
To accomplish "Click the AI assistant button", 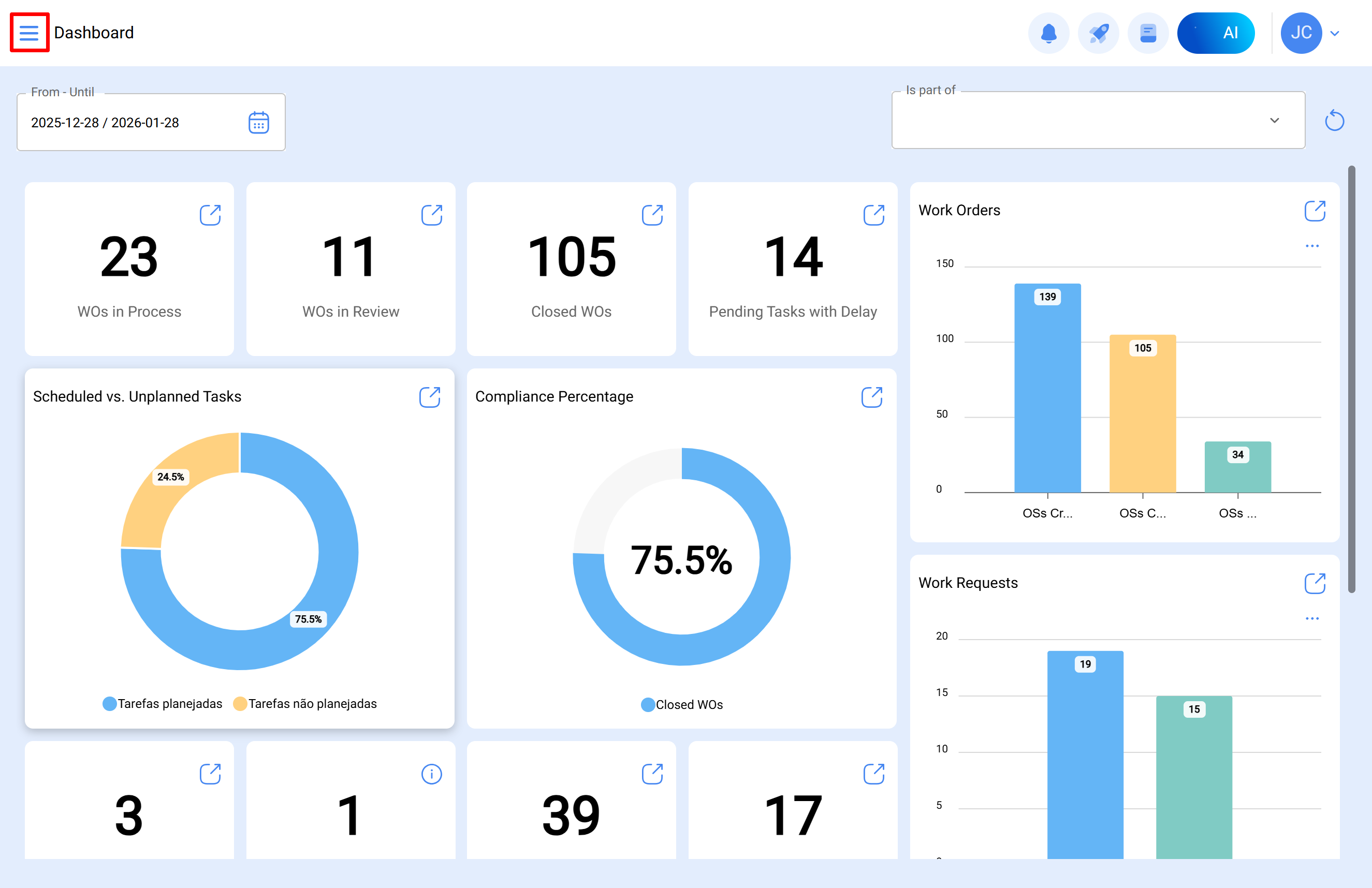I will coord(1215,33).
